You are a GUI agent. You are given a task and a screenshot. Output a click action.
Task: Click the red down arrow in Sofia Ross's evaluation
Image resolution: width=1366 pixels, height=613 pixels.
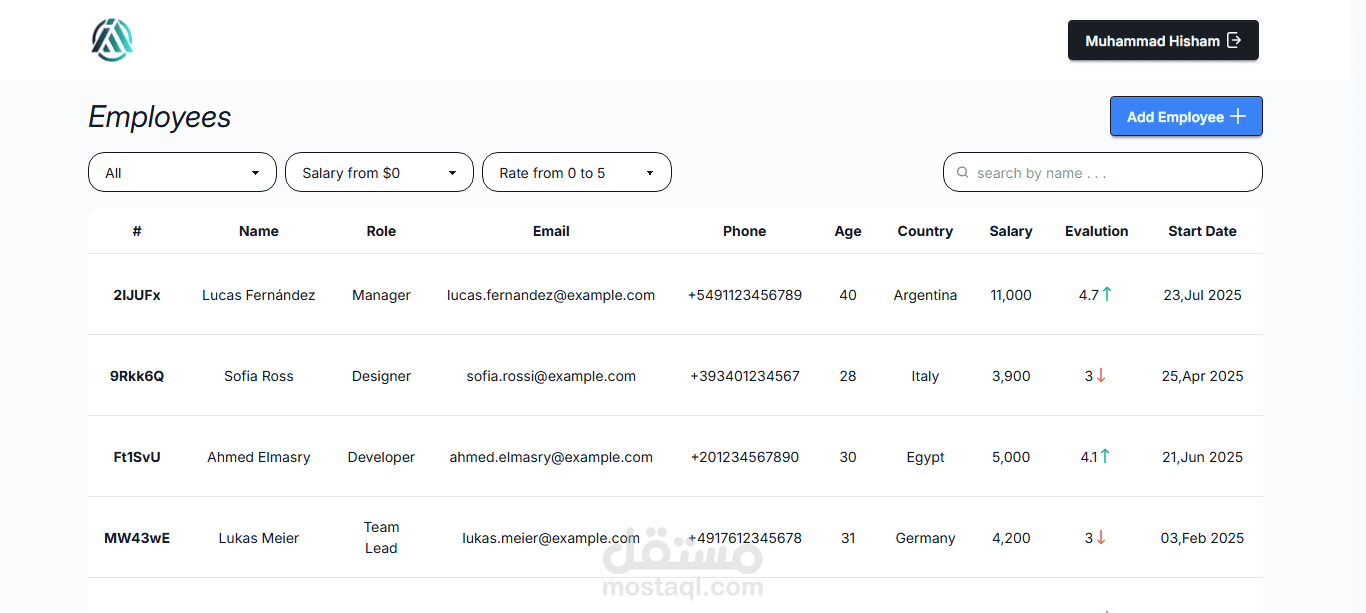coord(1099,375)
